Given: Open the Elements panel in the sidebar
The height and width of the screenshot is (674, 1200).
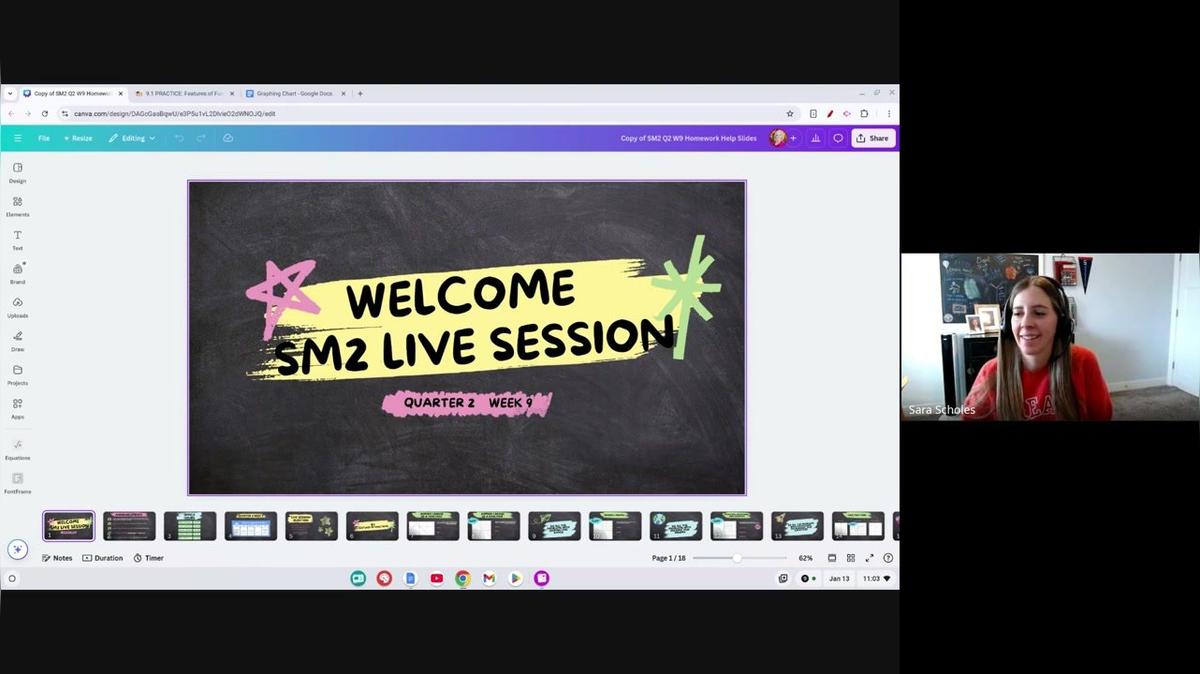Looking at the screenshot, I should pos(17,204).
